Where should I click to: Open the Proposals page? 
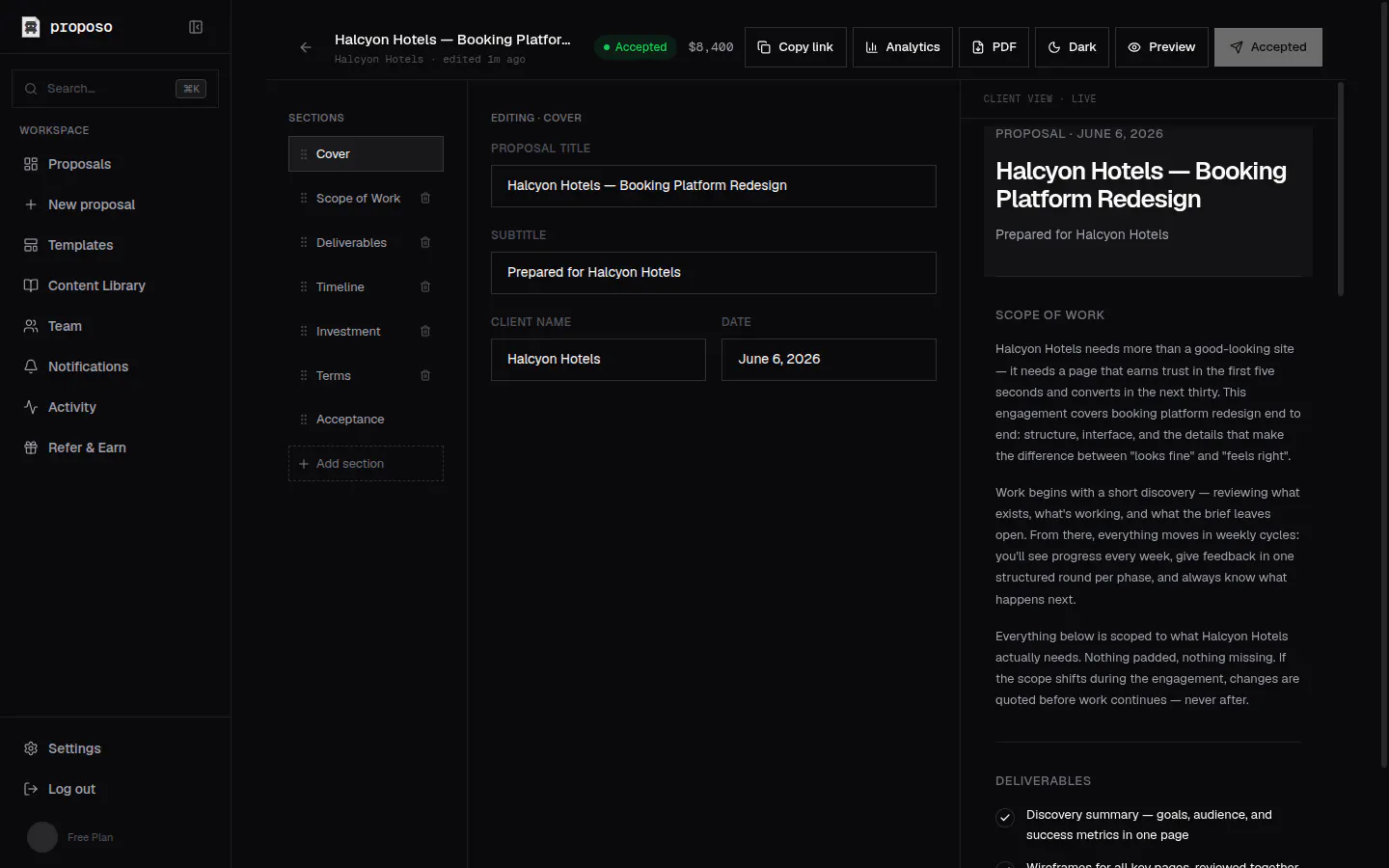116,164
